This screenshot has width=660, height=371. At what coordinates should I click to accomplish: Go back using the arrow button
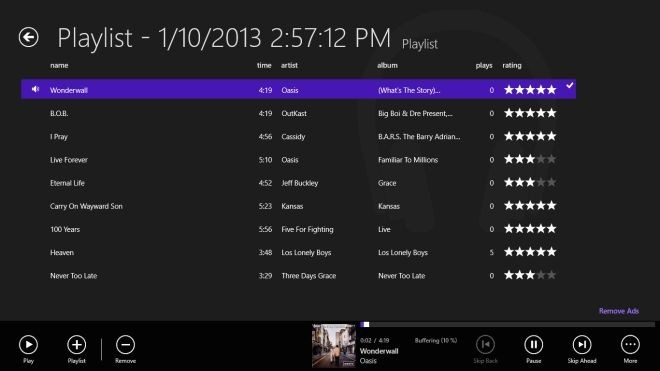(x=29, y=37)
